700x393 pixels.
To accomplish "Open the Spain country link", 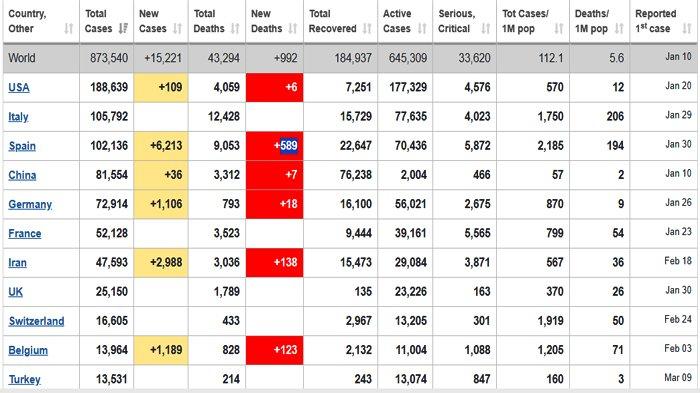I will (x=22, y=146).
